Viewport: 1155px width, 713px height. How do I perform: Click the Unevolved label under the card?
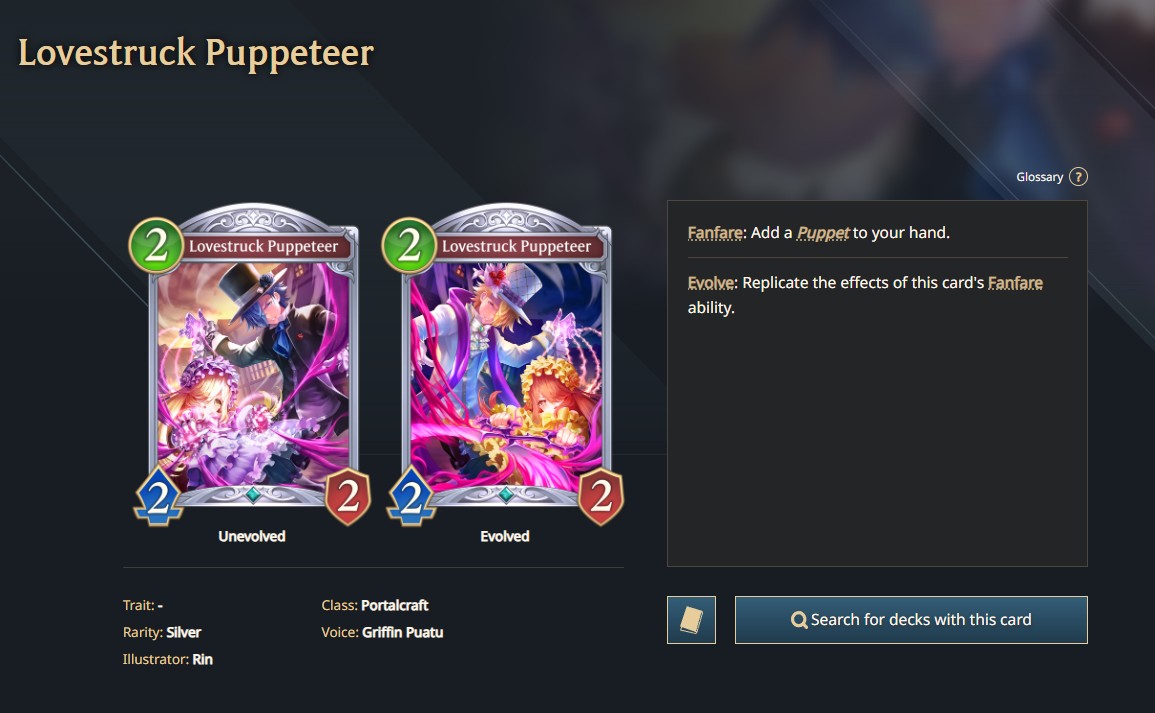tap(252, 536)
